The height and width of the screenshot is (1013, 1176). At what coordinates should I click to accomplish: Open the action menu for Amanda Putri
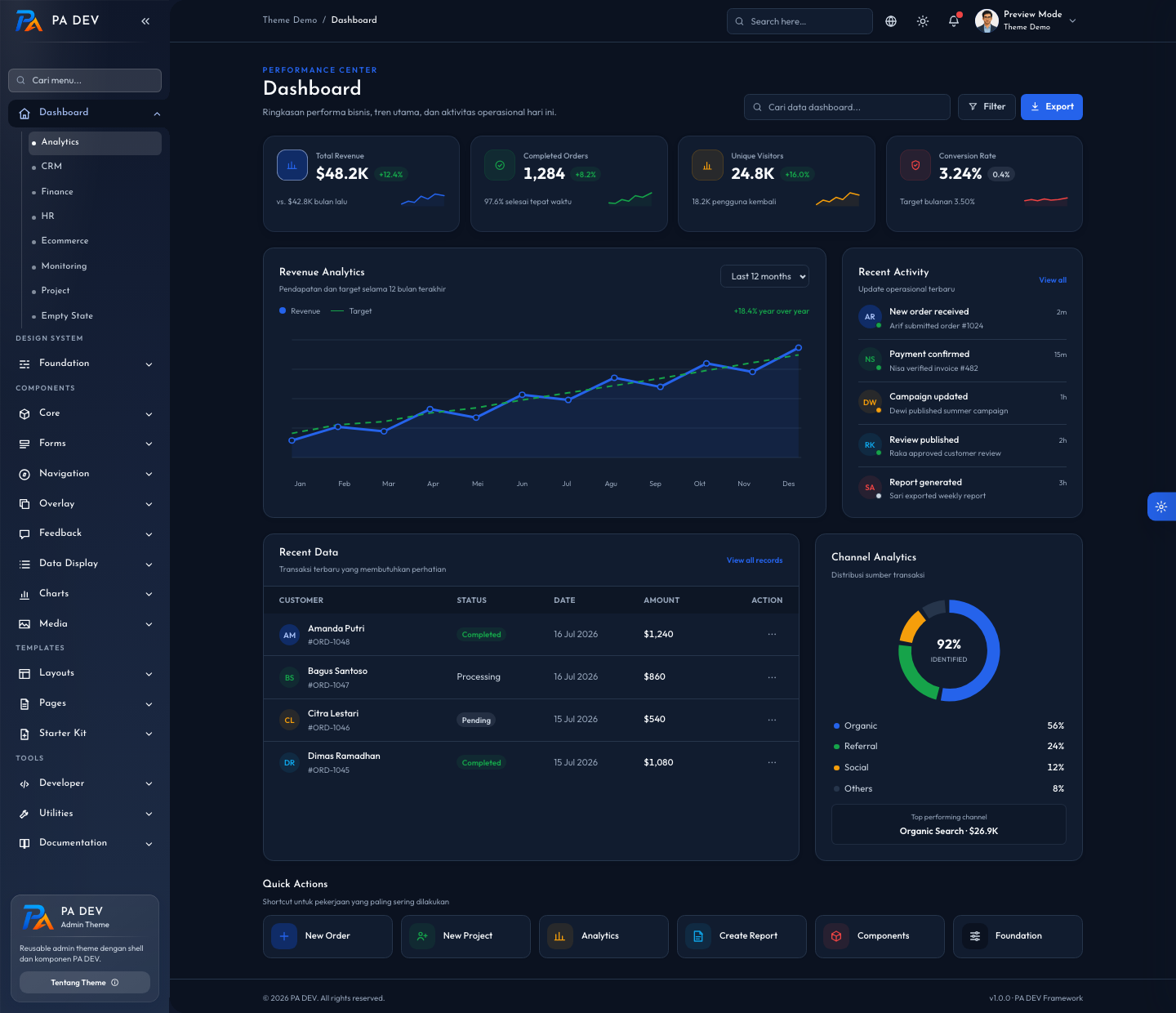point(772,634)
